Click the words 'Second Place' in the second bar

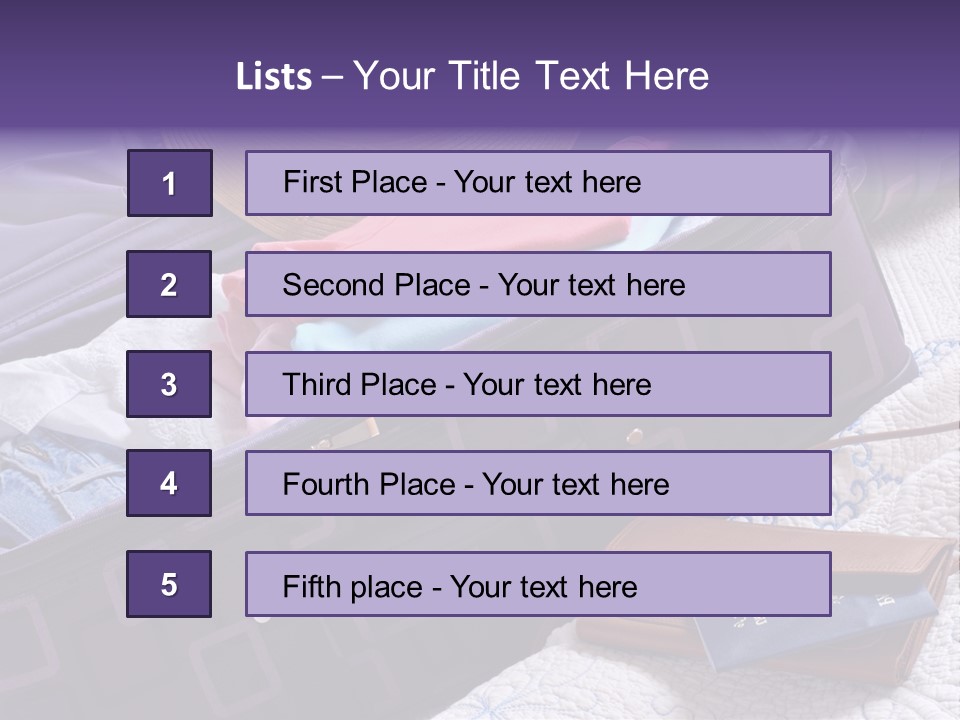point(377,285)
